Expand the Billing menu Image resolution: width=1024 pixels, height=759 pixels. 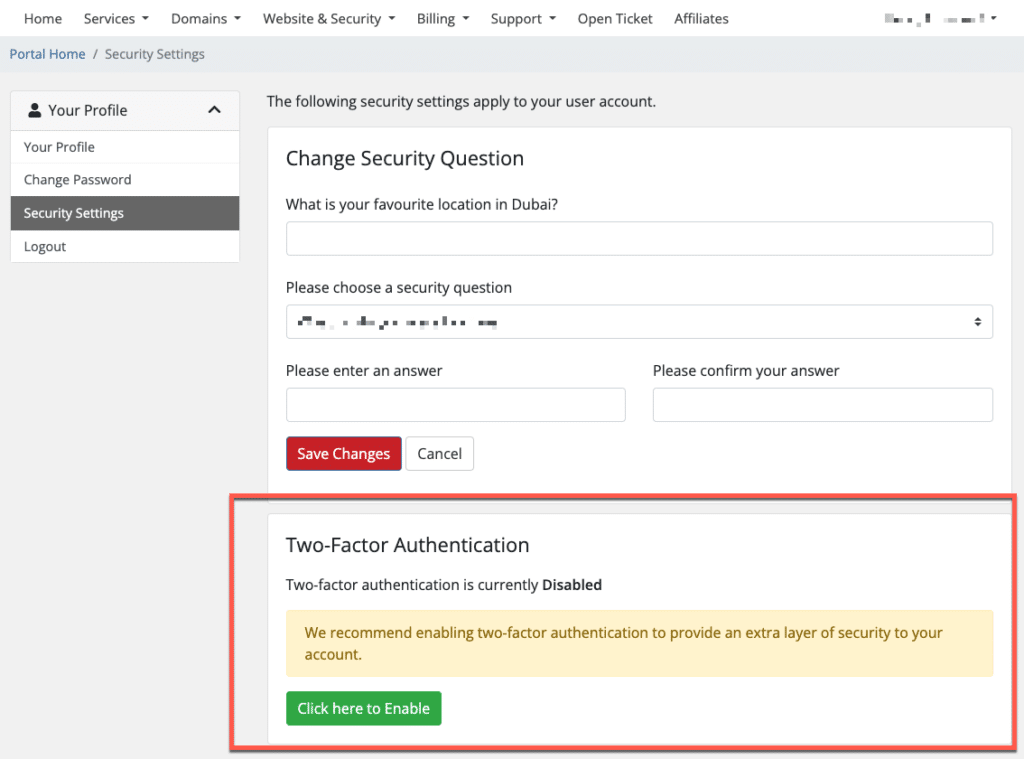point(442,18)
